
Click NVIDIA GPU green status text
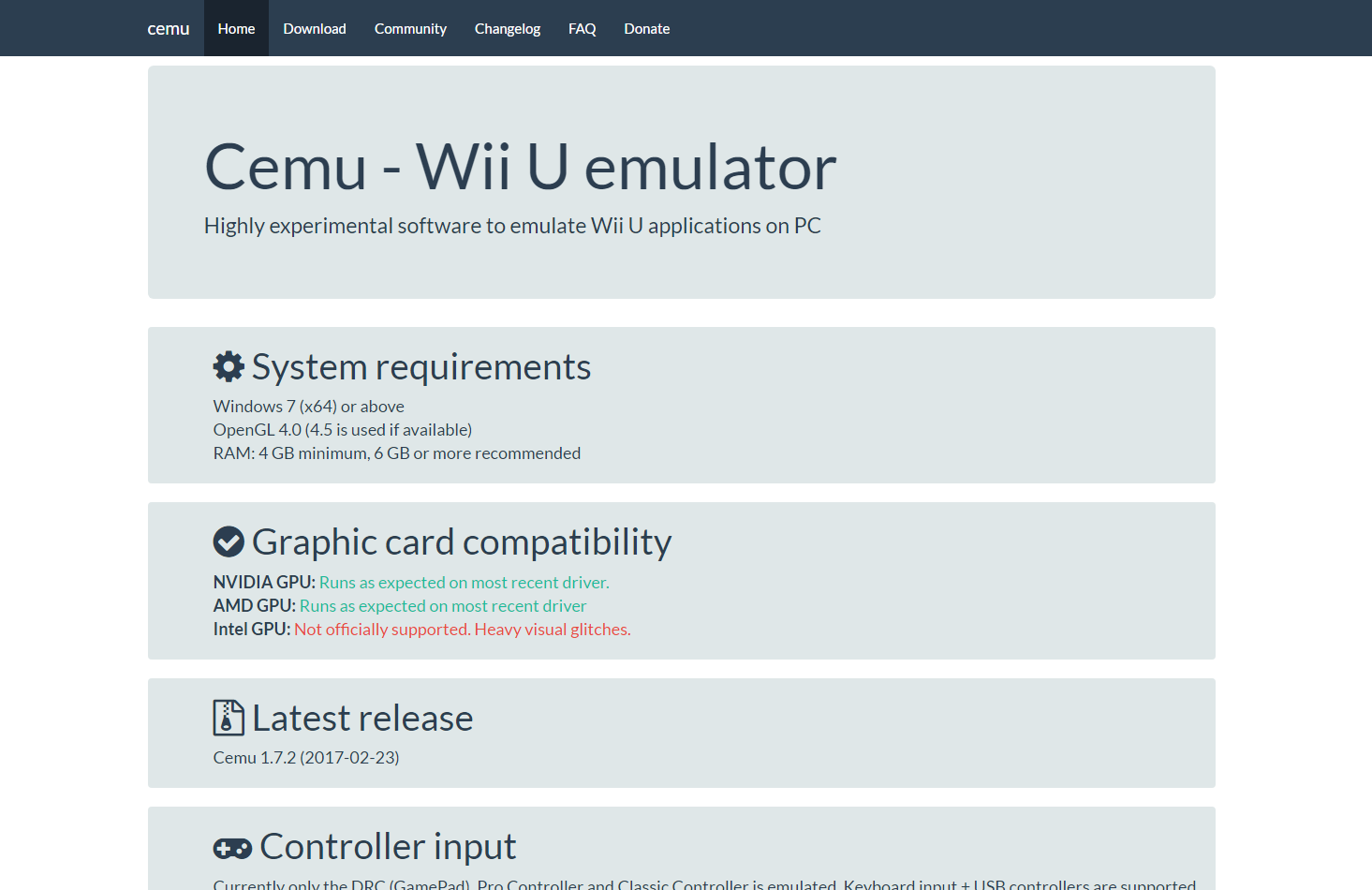click(465, 583)
